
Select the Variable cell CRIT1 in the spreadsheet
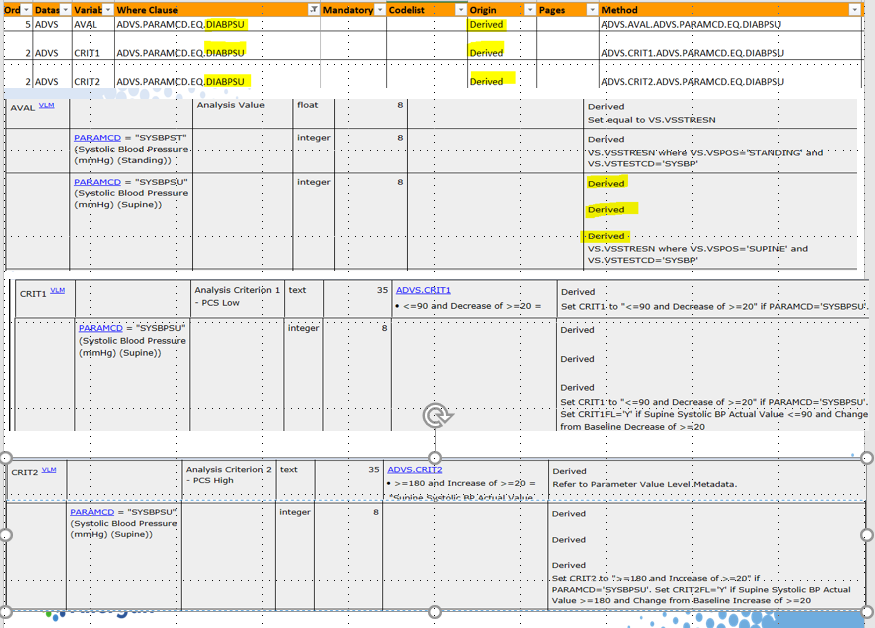[93, 46]
